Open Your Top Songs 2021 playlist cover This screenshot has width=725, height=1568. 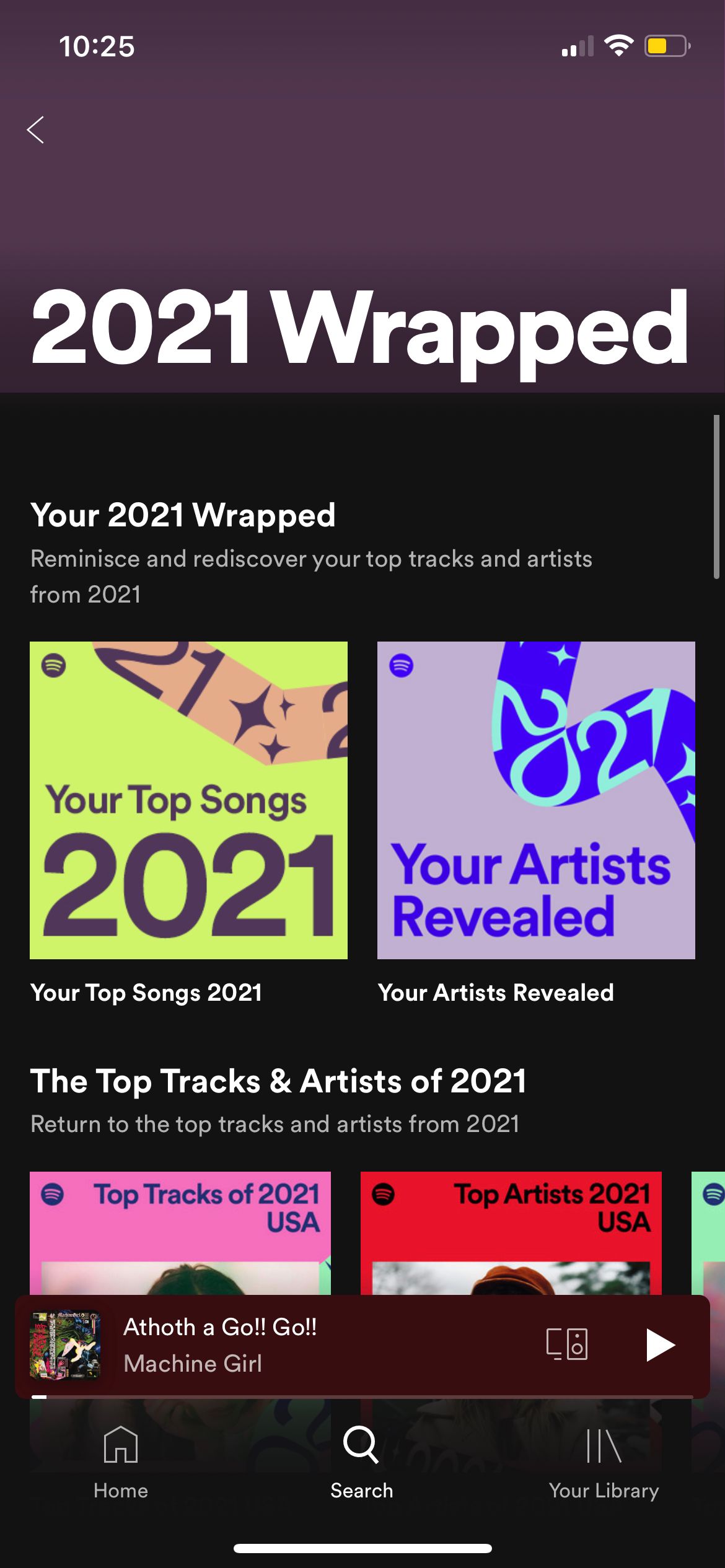188,800
